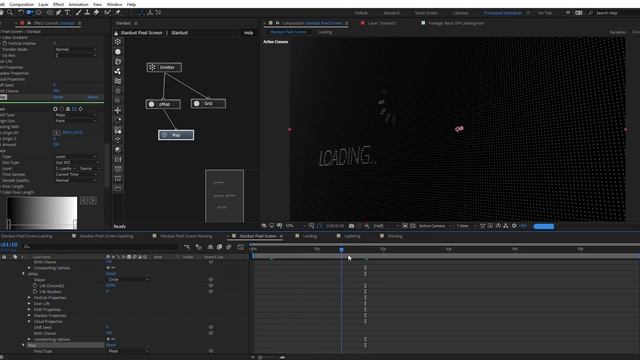
Task: Click the wavy field icon in Stardust sidebar
Action: 118,81
